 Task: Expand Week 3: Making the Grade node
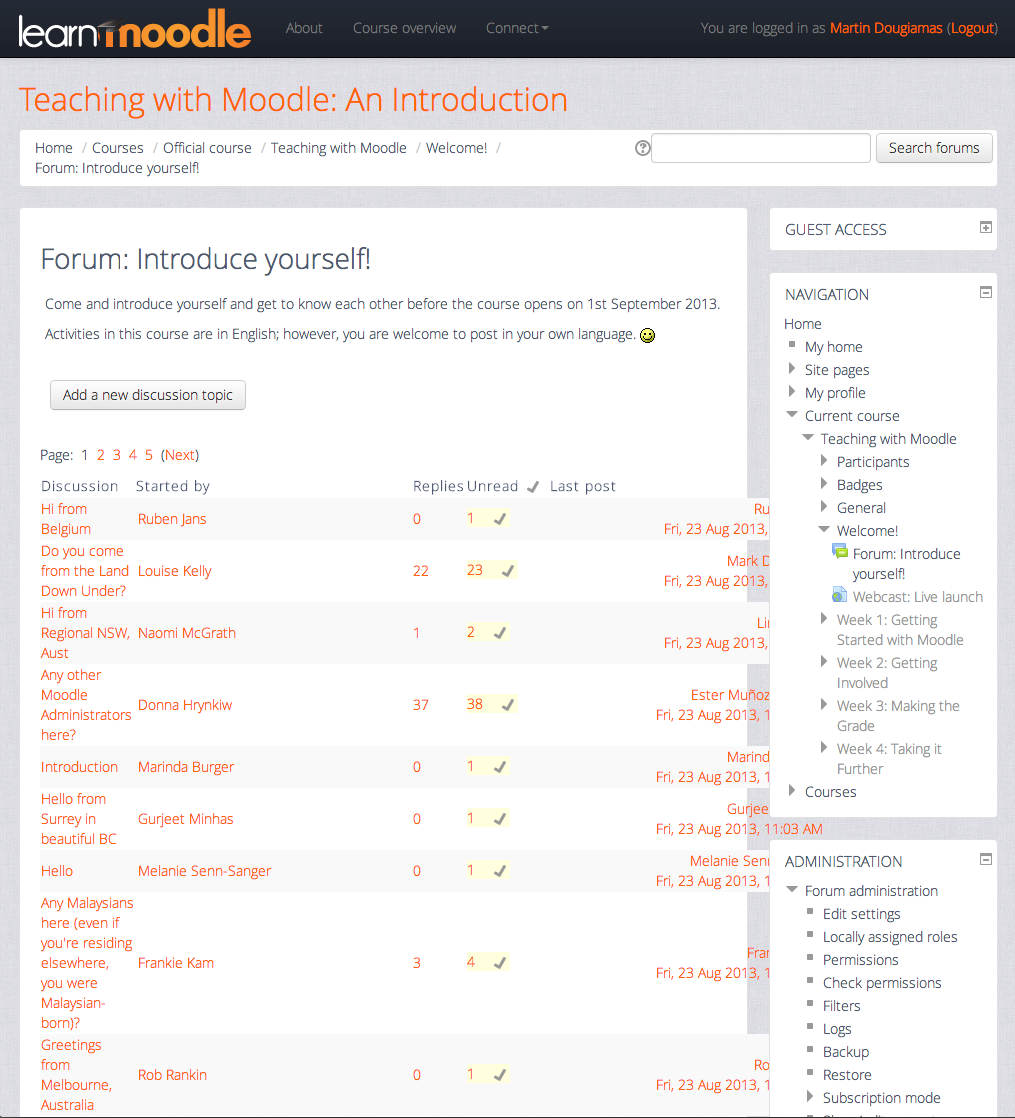[824, 704]
